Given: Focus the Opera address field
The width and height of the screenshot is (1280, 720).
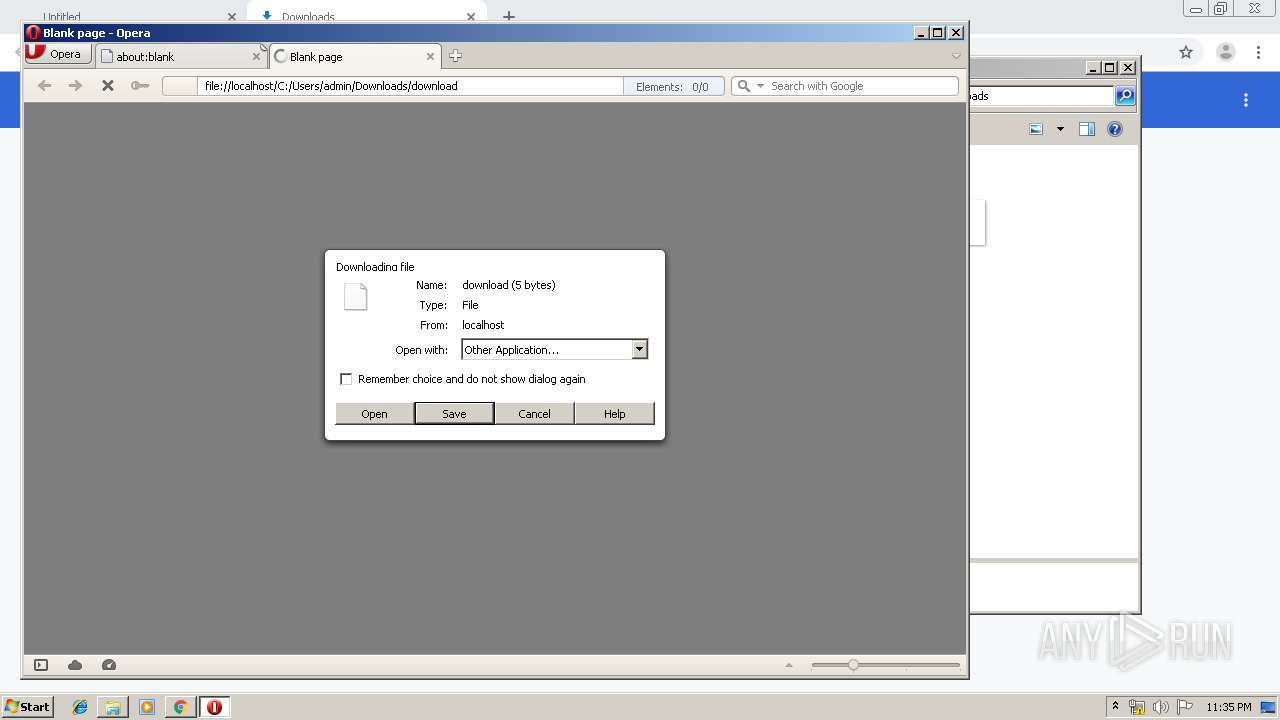Looking at the screenshot, I should (410, 86).
